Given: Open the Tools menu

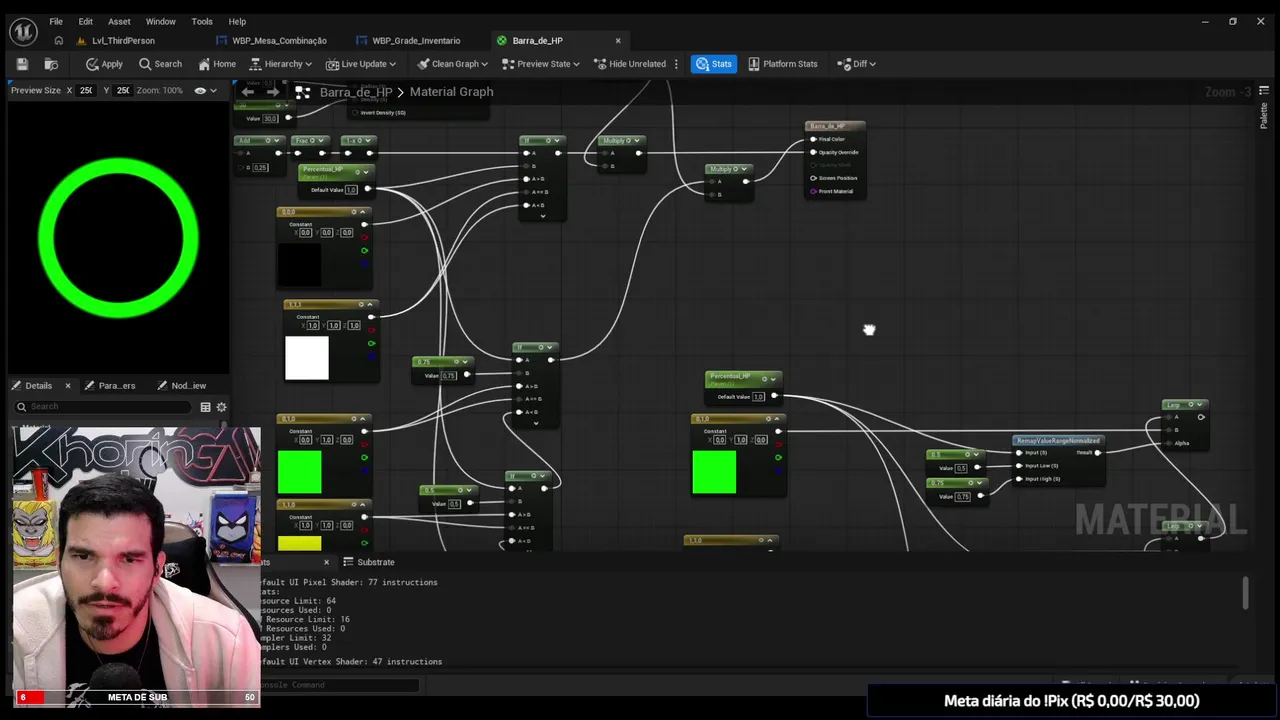Looking at the screenshot, I should (202, 21).
